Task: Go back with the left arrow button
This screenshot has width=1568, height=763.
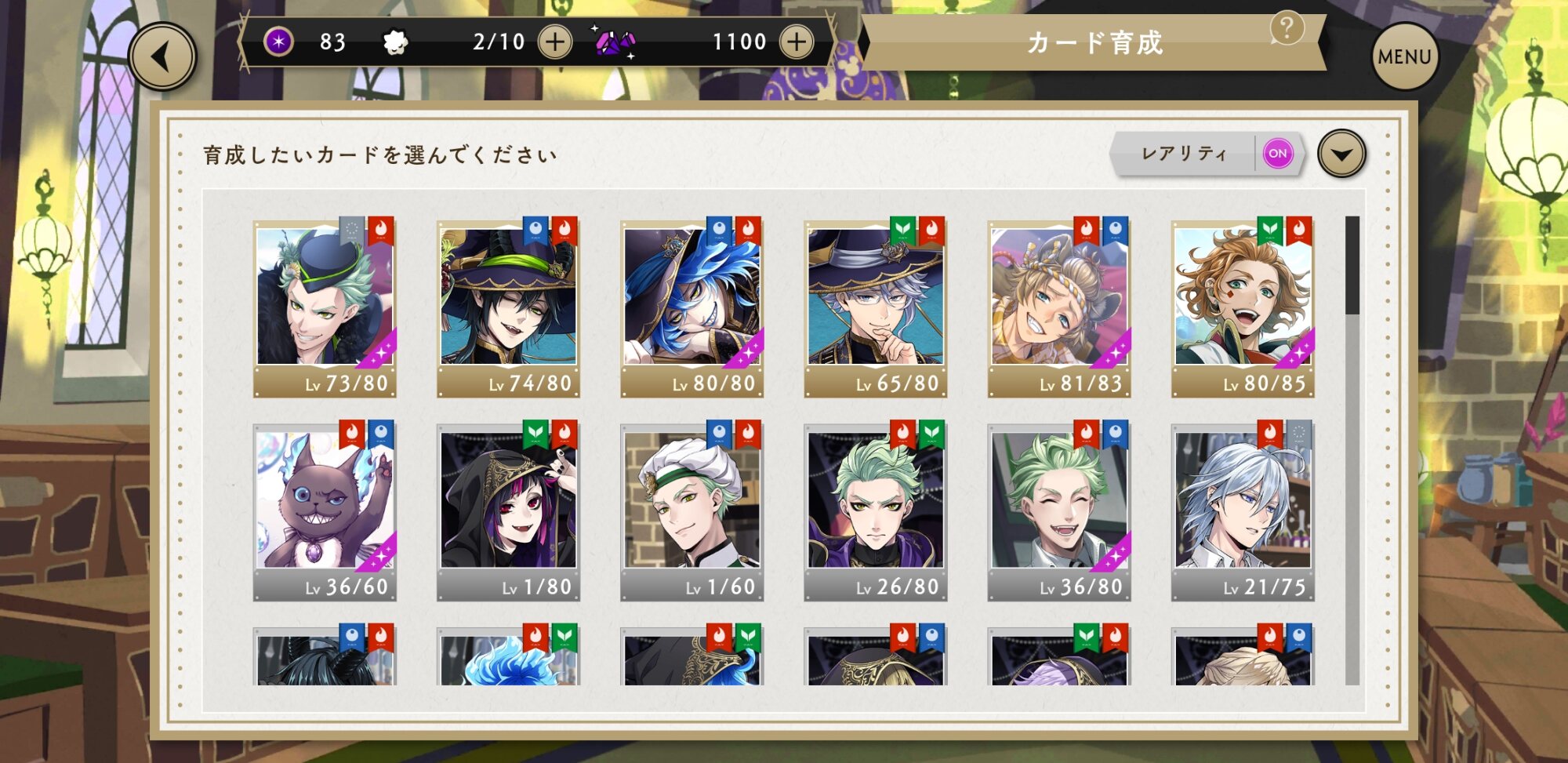Action: [162, 57]
